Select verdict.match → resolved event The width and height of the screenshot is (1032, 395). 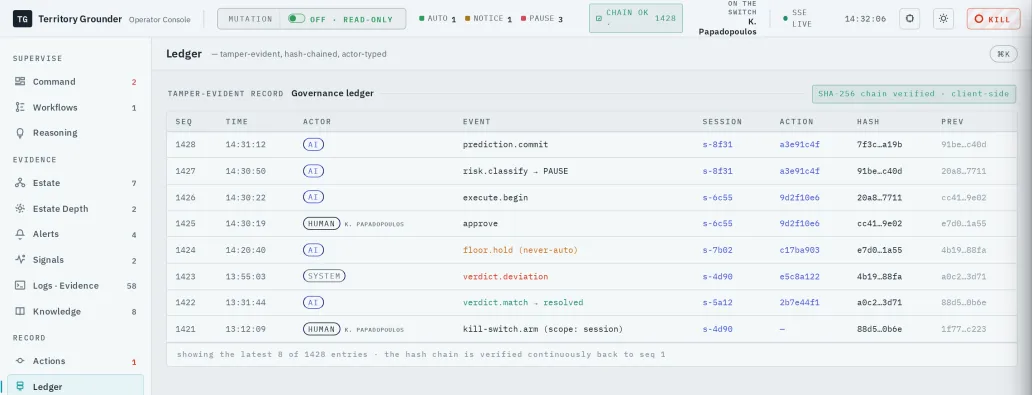(523, 303)
